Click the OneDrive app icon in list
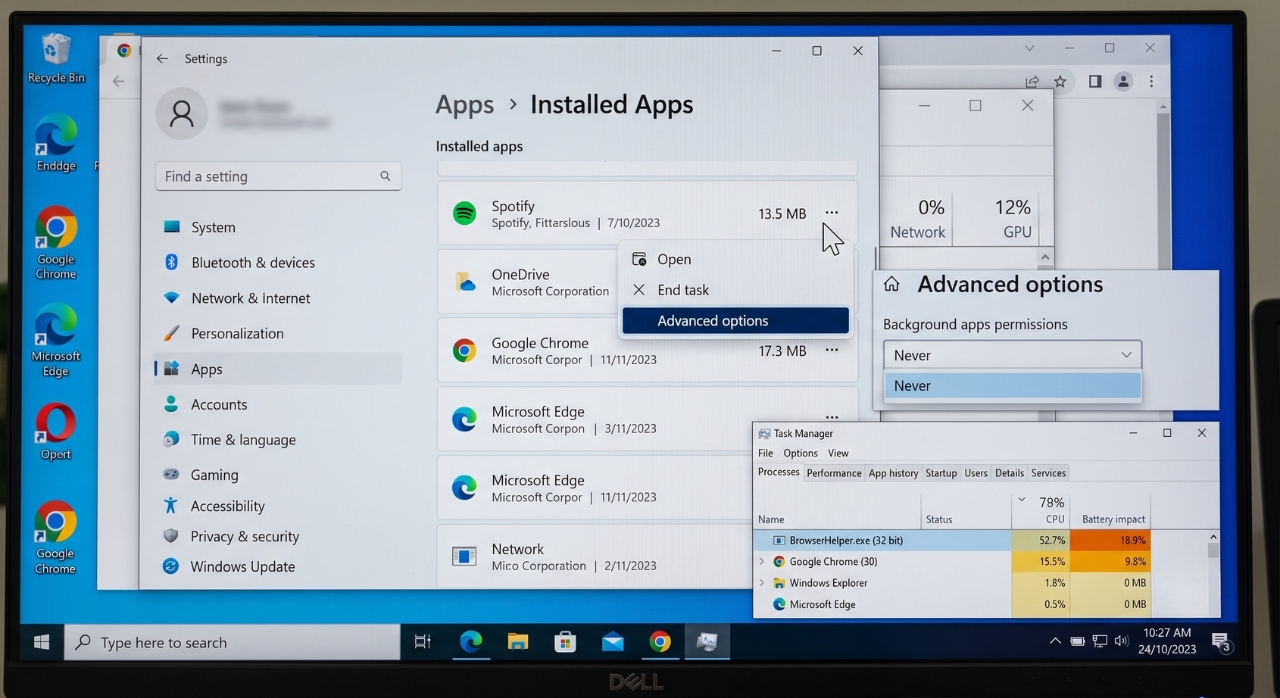This screenshot has width=1280, height=698. (465, 282)
